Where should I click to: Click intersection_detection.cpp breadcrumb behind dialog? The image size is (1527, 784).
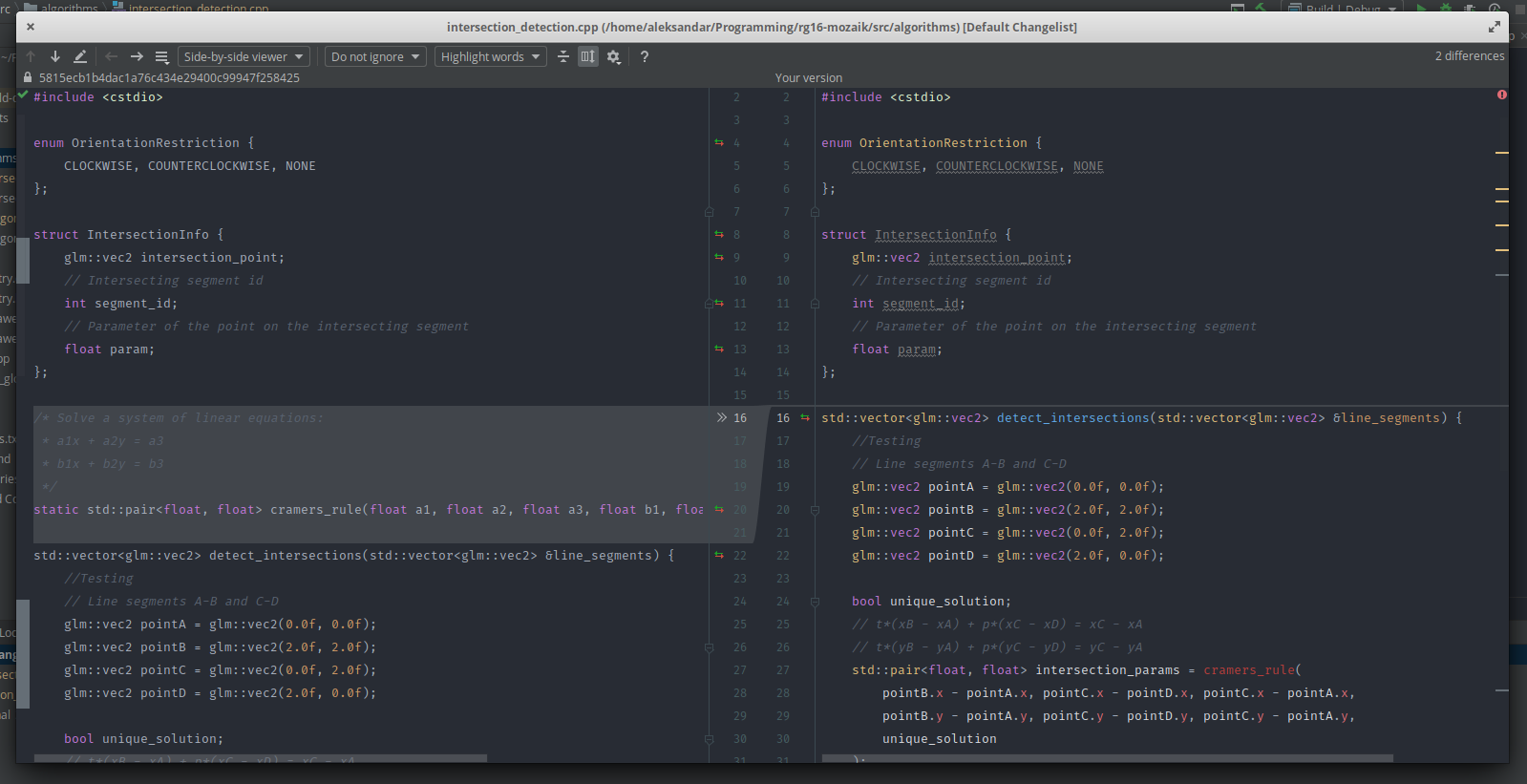[199, 8]
